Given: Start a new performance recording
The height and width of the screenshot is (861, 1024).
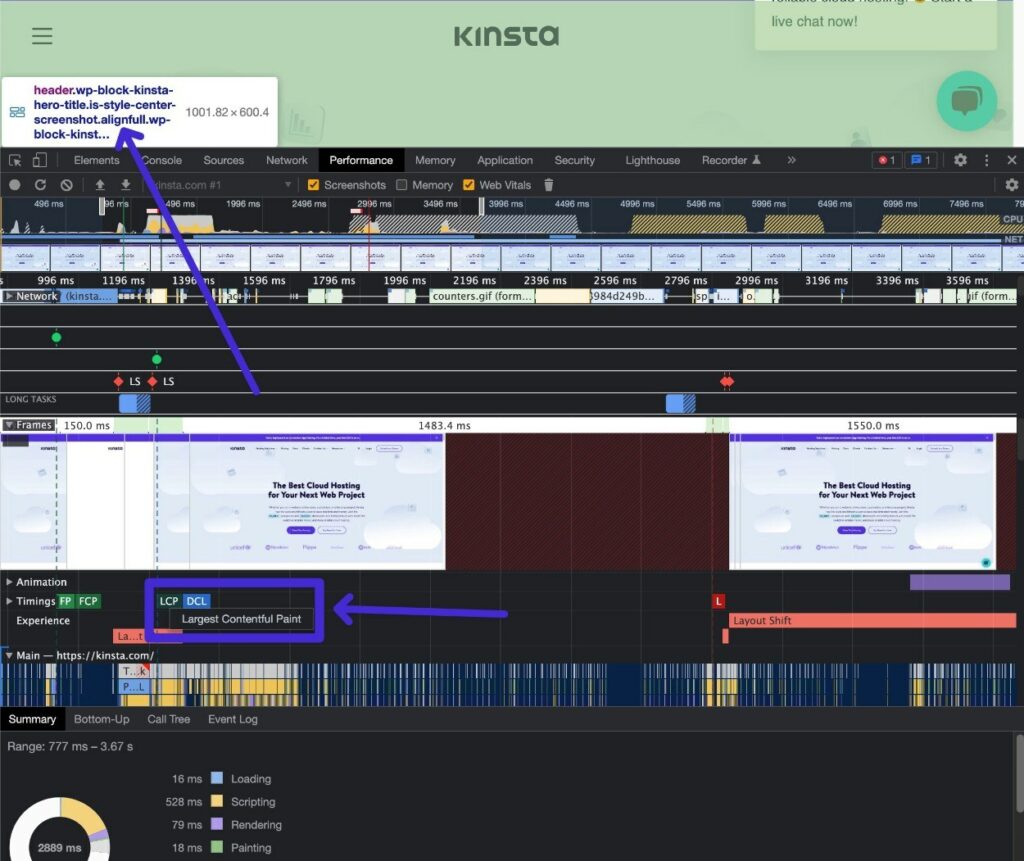Looking at the screenshot, I should (16, 185).
